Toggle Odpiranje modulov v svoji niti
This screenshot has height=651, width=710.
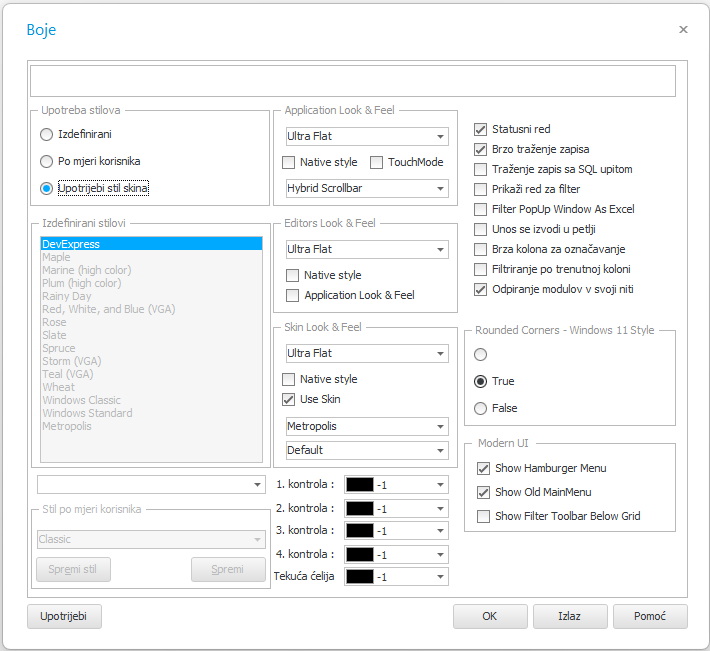[480, 289]
